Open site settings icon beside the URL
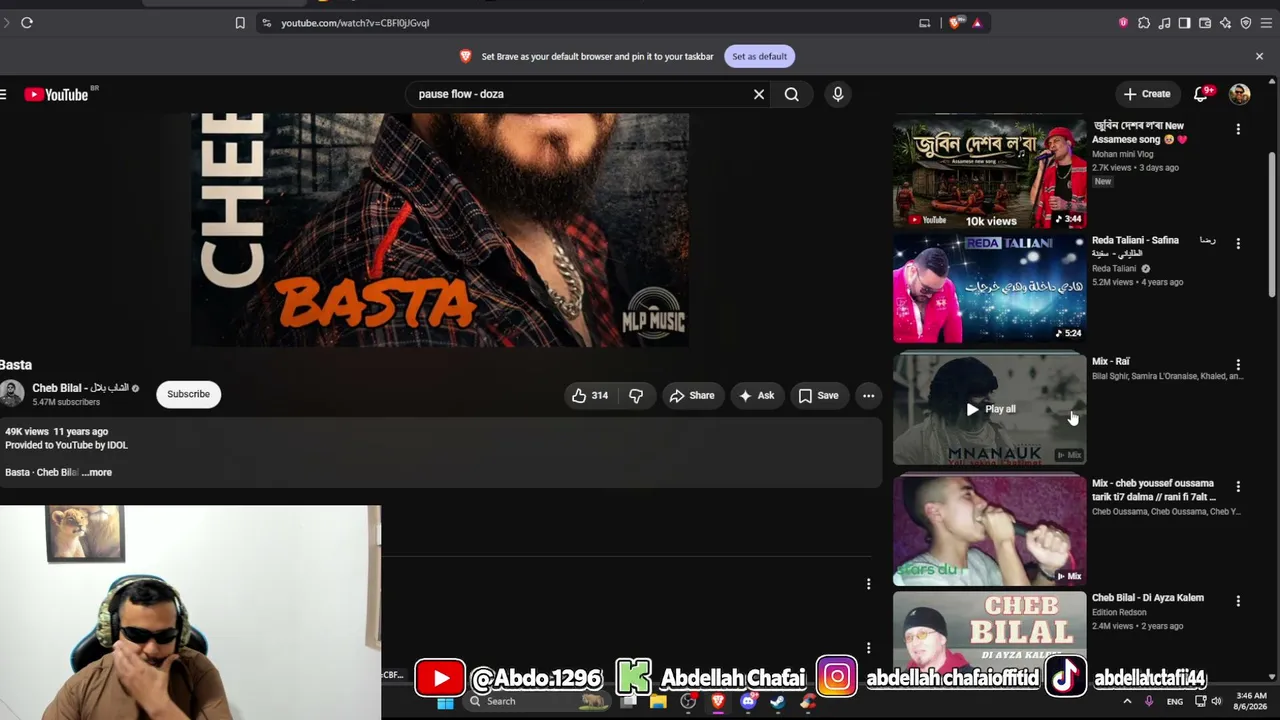The image size is (1280, 720). 266,23
